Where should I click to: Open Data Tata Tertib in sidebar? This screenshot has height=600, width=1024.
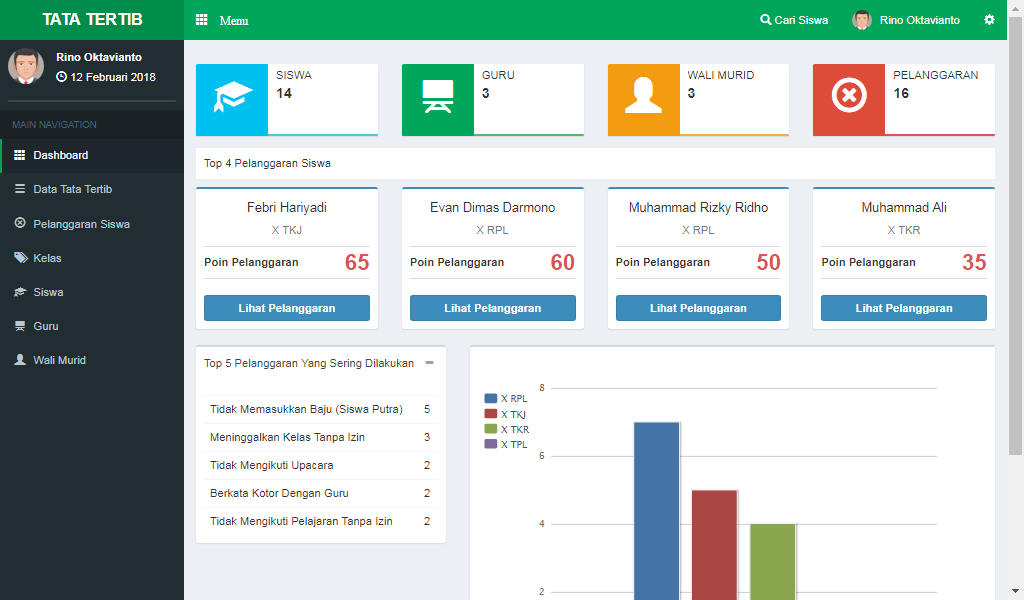72,189
